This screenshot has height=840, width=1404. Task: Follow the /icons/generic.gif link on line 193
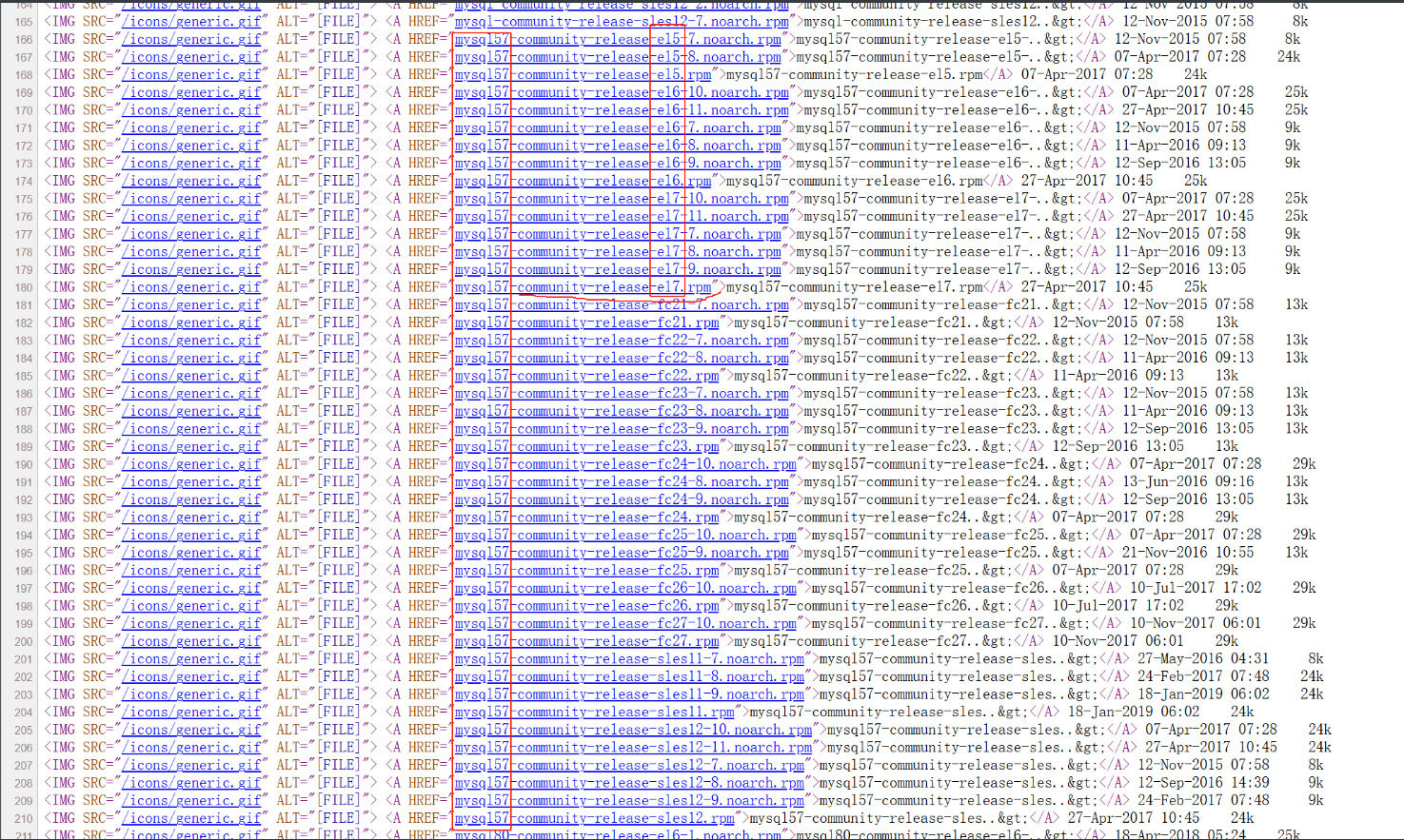point(191,518)
